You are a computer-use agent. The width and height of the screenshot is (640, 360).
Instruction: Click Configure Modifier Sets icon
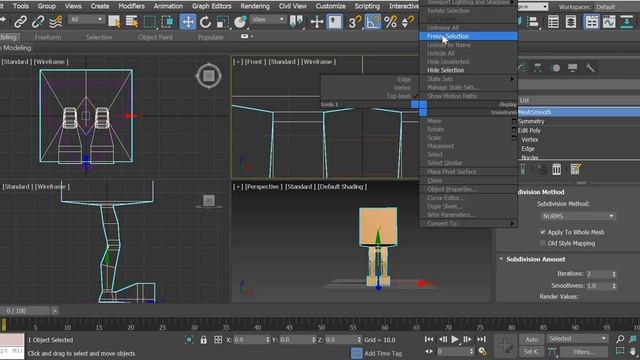(576, 169)
